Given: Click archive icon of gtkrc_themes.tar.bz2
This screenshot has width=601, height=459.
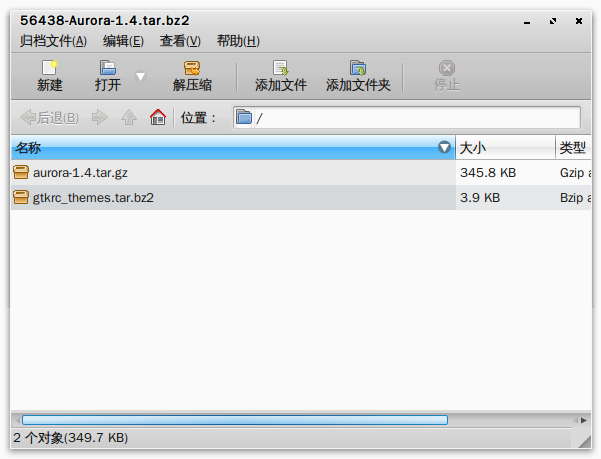Looking at the screenshot, I should tap(21, 197).
